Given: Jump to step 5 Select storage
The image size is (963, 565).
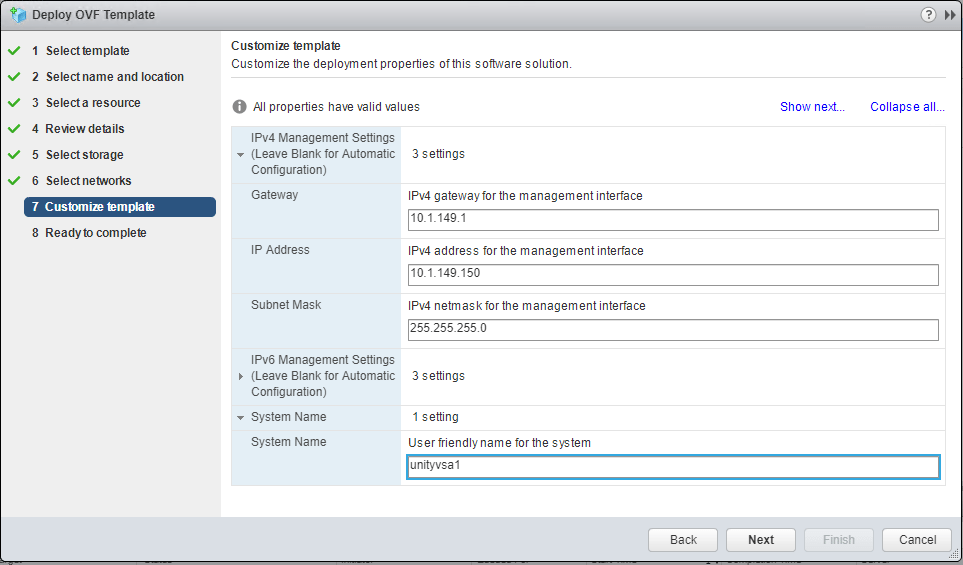Looking at the screenshot, I should [x=84, y=155].
